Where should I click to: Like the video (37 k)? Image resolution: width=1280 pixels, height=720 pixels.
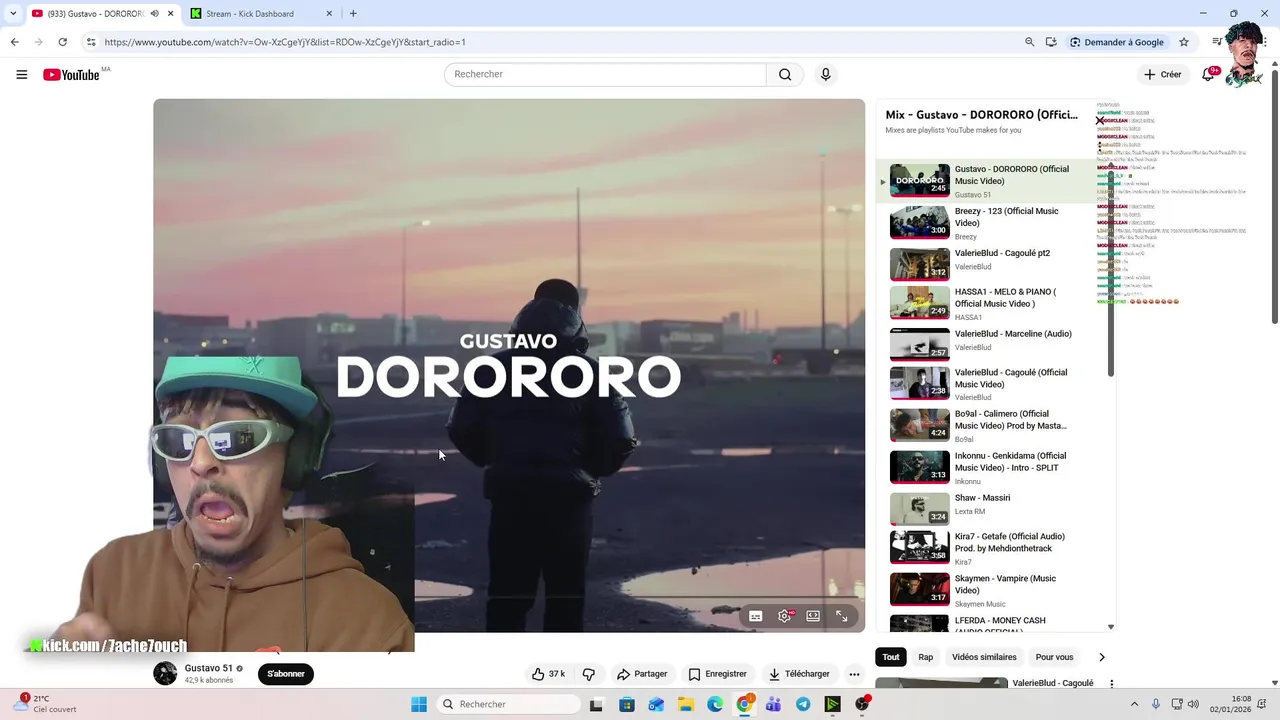point(548,674)
